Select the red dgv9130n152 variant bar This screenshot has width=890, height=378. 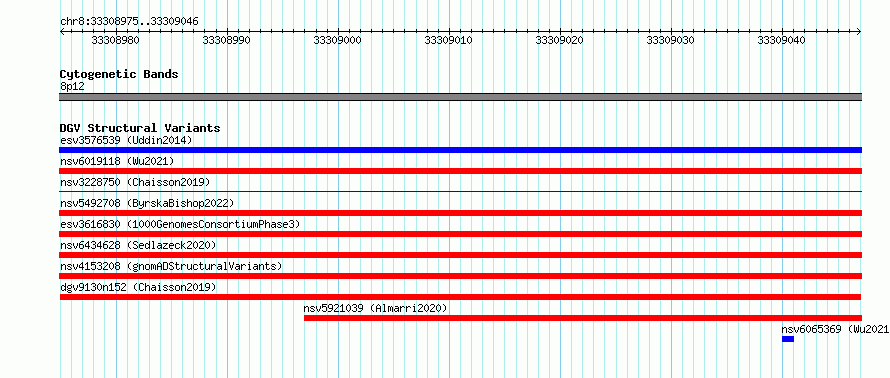(460, 297)
